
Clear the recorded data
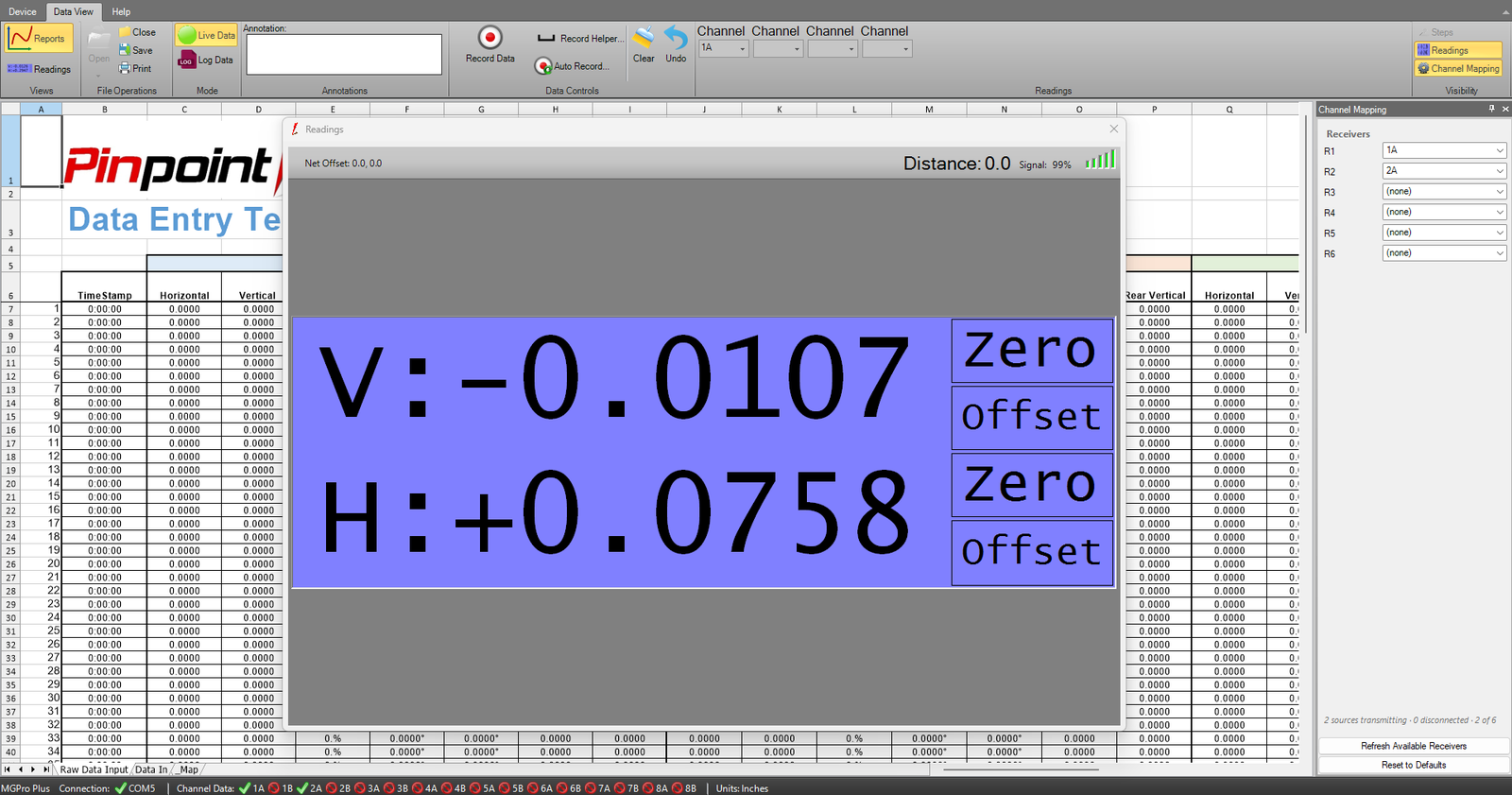point(644,44)
